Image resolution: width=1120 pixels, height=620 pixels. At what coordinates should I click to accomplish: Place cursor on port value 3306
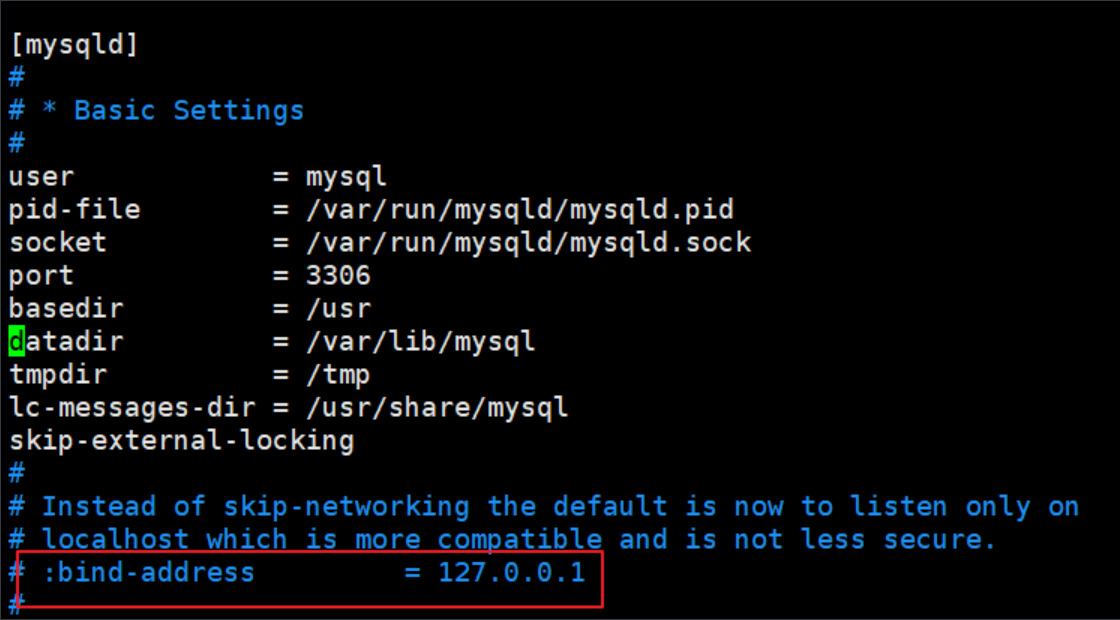[x=339, y=276]
